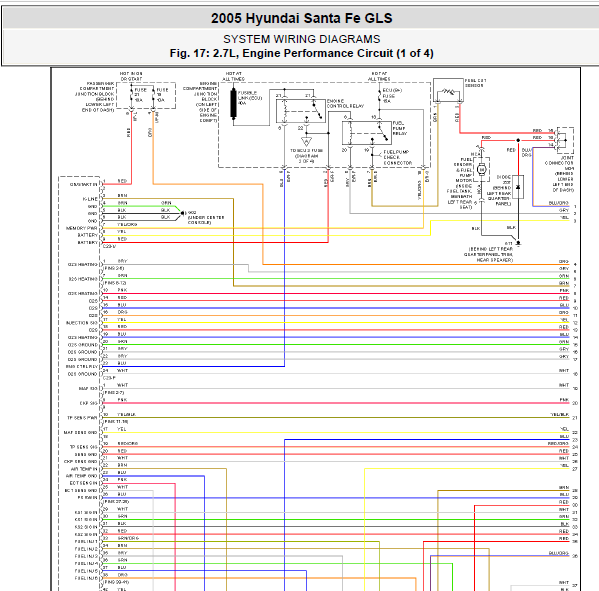Click the "FUSIBLE LINK (ECU)" label

[x=250, y=97]
